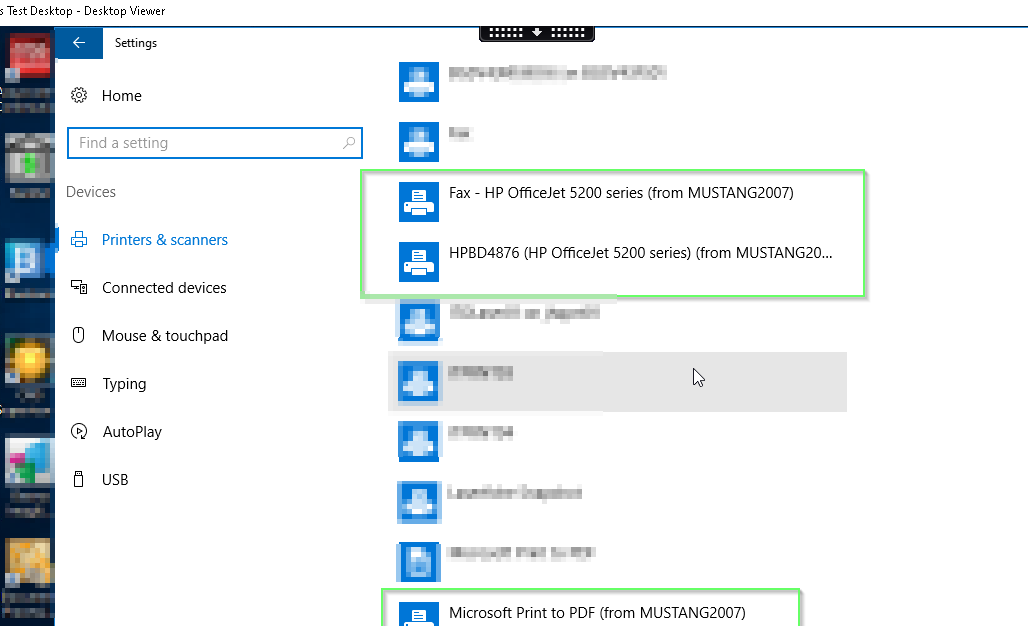This screenshot has height=626, width=1028.
Task: Click the USB drive icon
Action: [79, 479]
